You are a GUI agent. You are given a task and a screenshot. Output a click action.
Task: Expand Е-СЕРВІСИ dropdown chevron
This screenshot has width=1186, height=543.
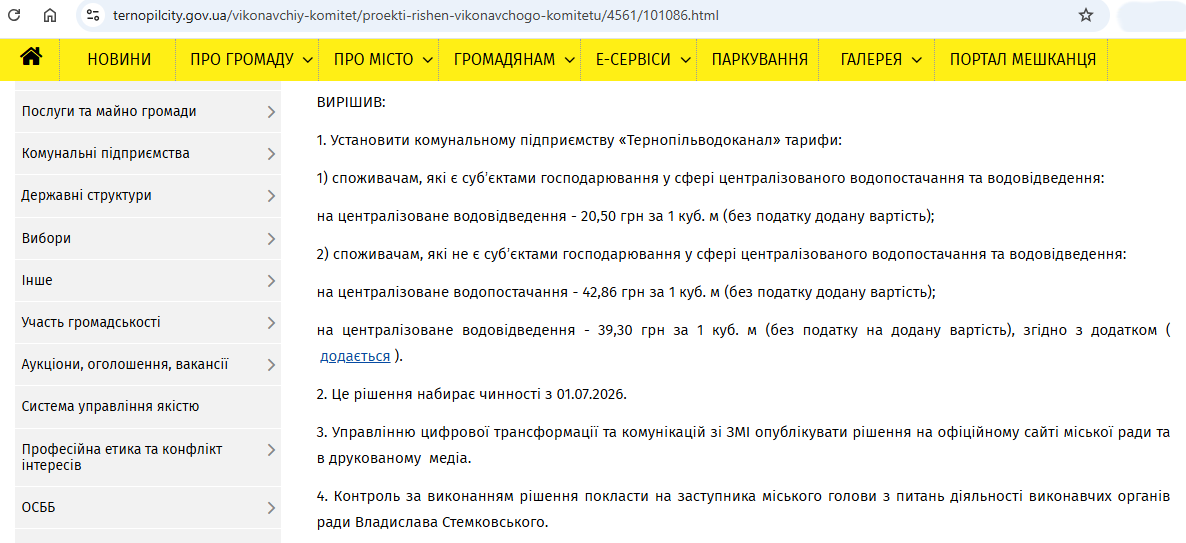pos(685,61)
